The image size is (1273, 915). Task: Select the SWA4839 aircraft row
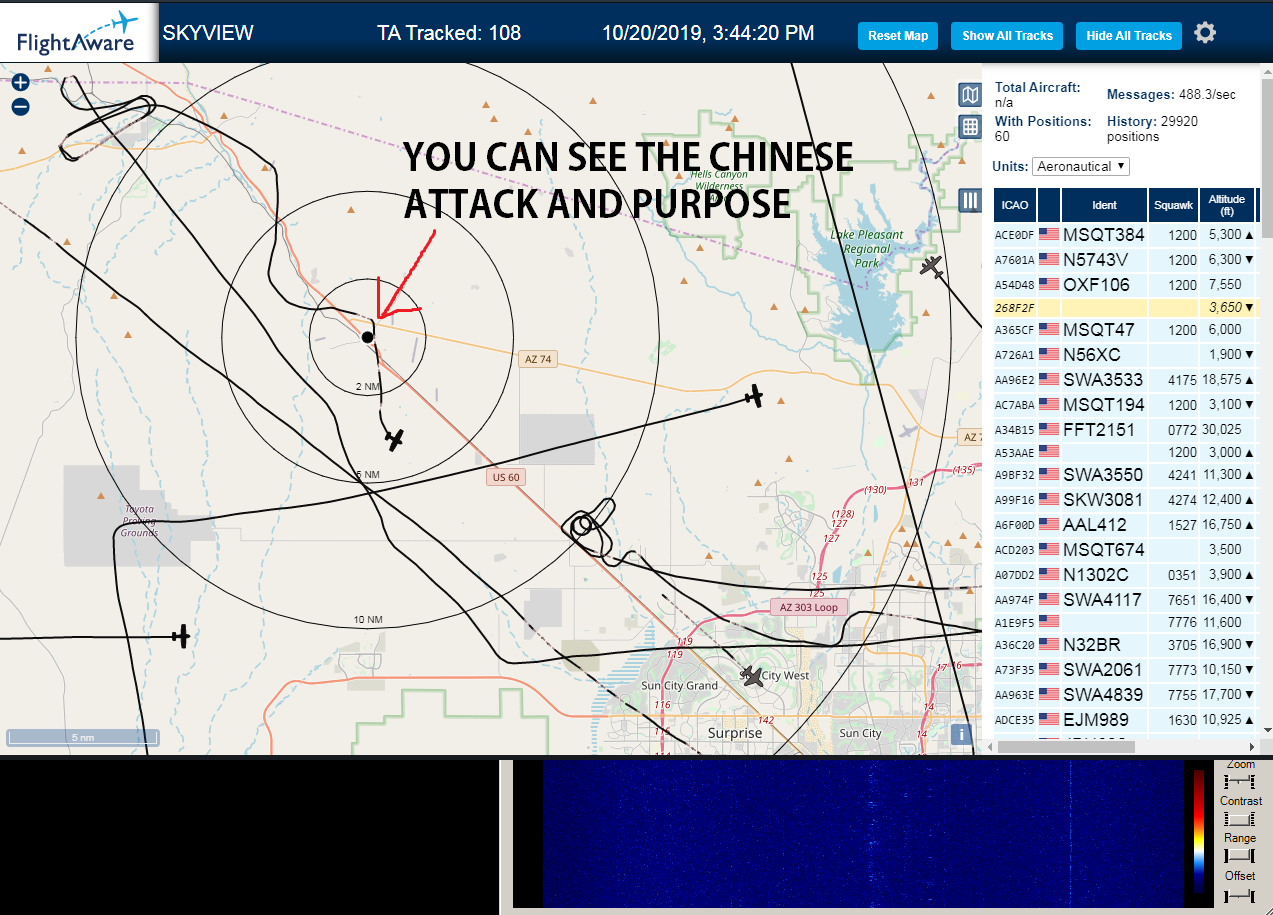[x=1125, y=694]
